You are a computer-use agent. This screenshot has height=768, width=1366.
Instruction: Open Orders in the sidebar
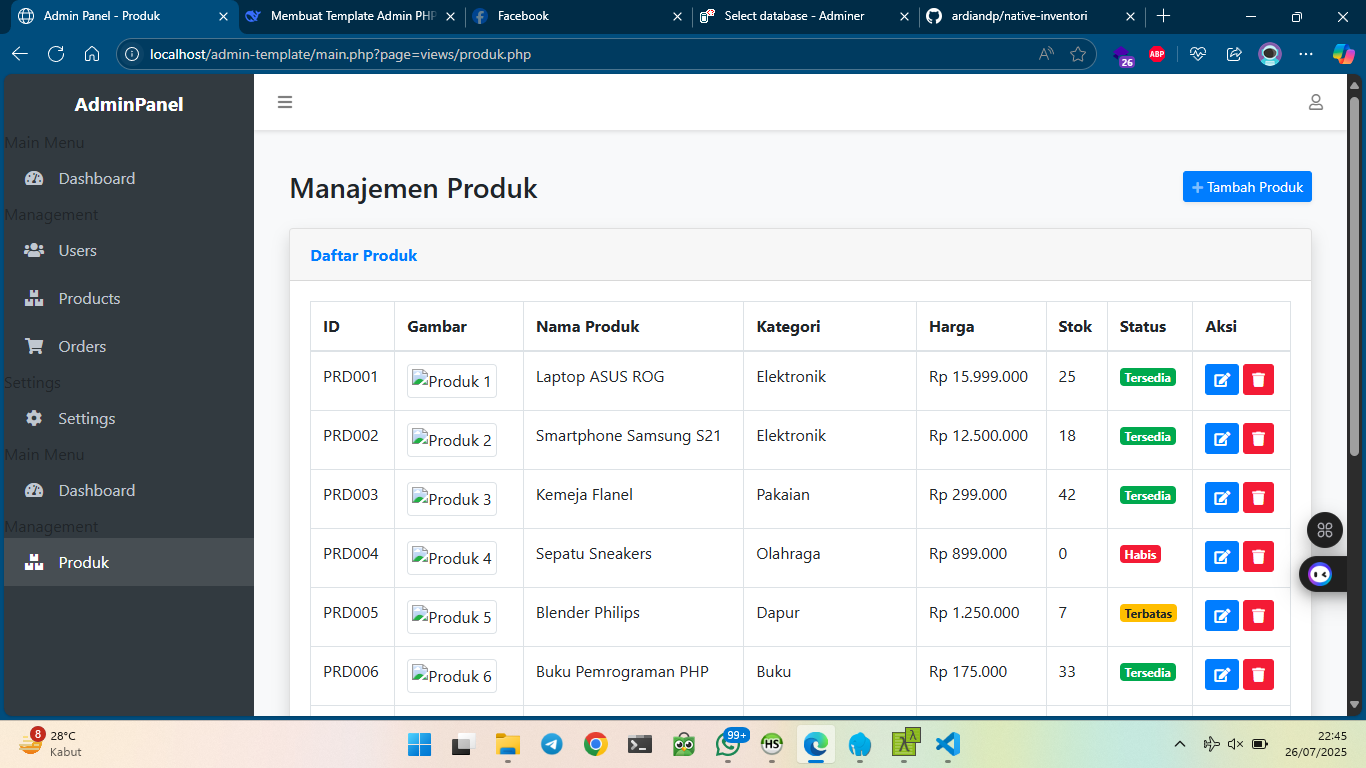(127, 346)
